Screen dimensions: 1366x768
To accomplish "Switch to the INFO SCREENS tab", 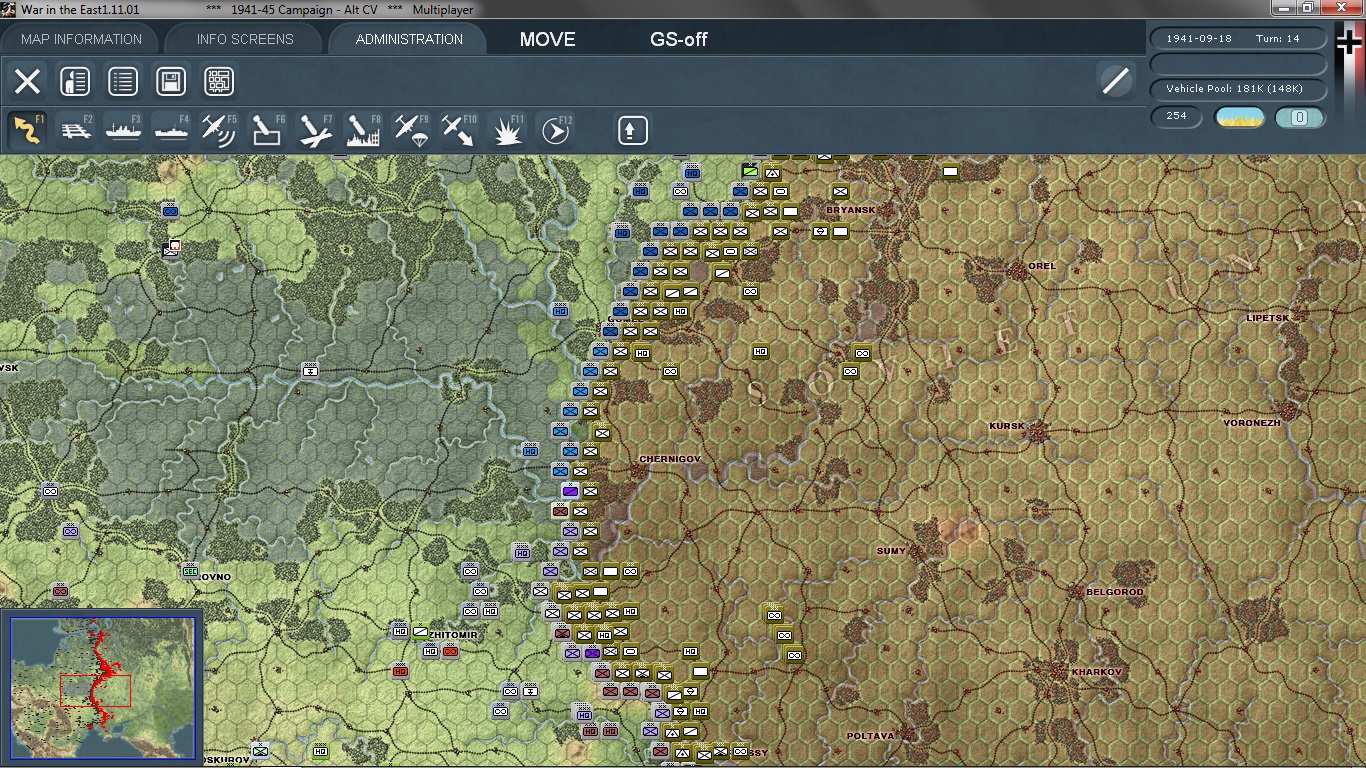I will [245, 39].
